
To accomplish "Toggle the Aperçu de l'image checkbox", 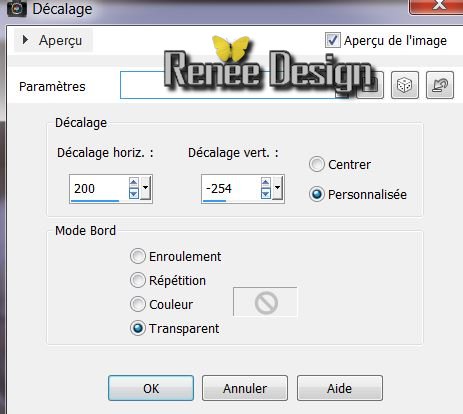I will tap(333, 40).
